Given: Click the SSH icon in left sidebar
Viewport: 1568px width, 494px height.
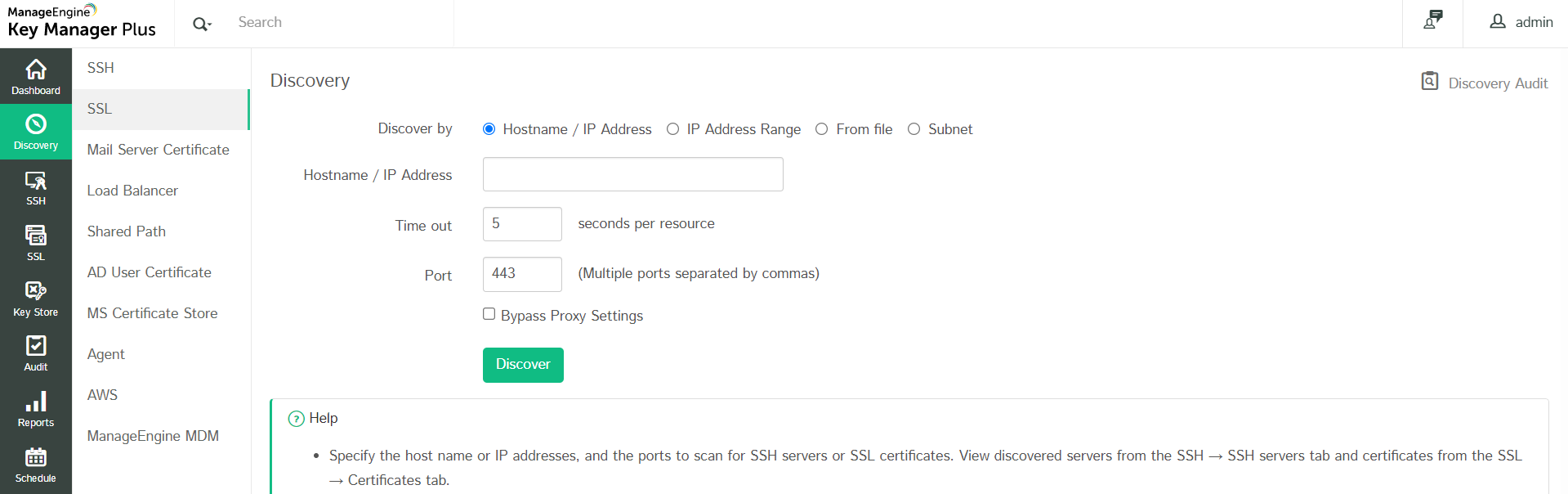Looking at the screenshot, I should tap(36, 182).
